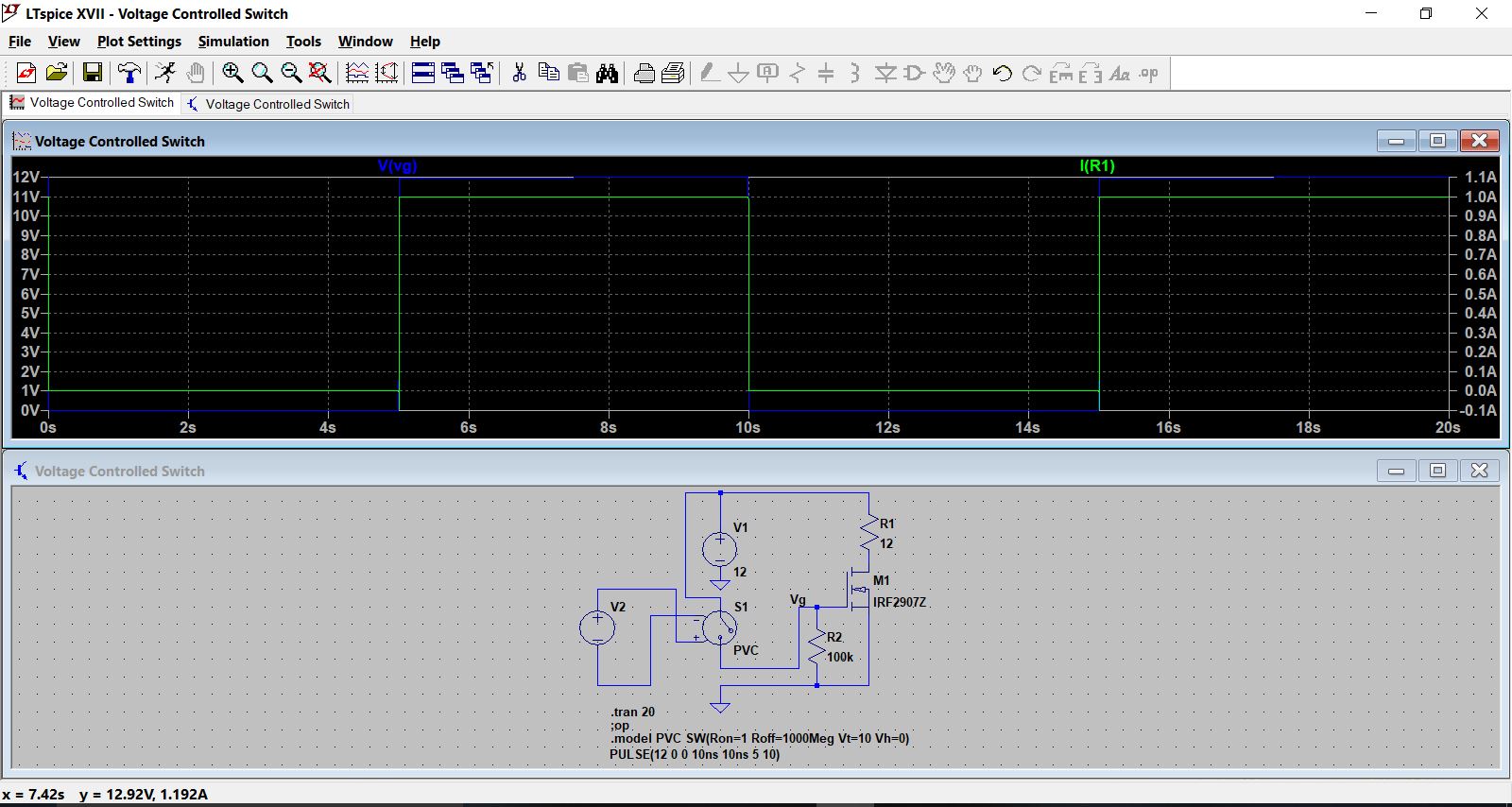Select the Label Net tool
The width and height of the screenshot is (1512, 807).
click(x=768, y=73)
